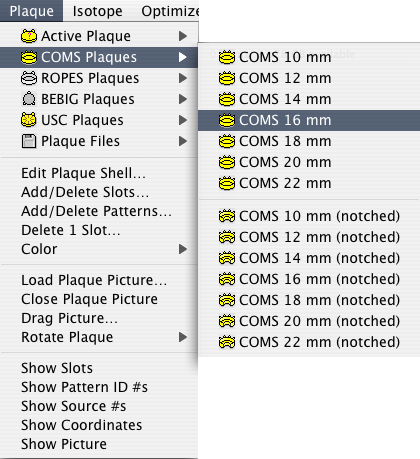Expand the Color submenu arrow

[x=182, y=249]
